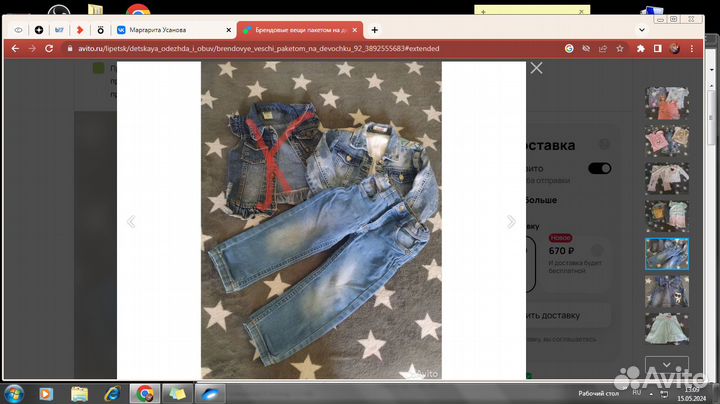The width and height of the screenshot is (720, 404).
Task: Select the pink clothing second thumbnail
Action: coord(666,140)
